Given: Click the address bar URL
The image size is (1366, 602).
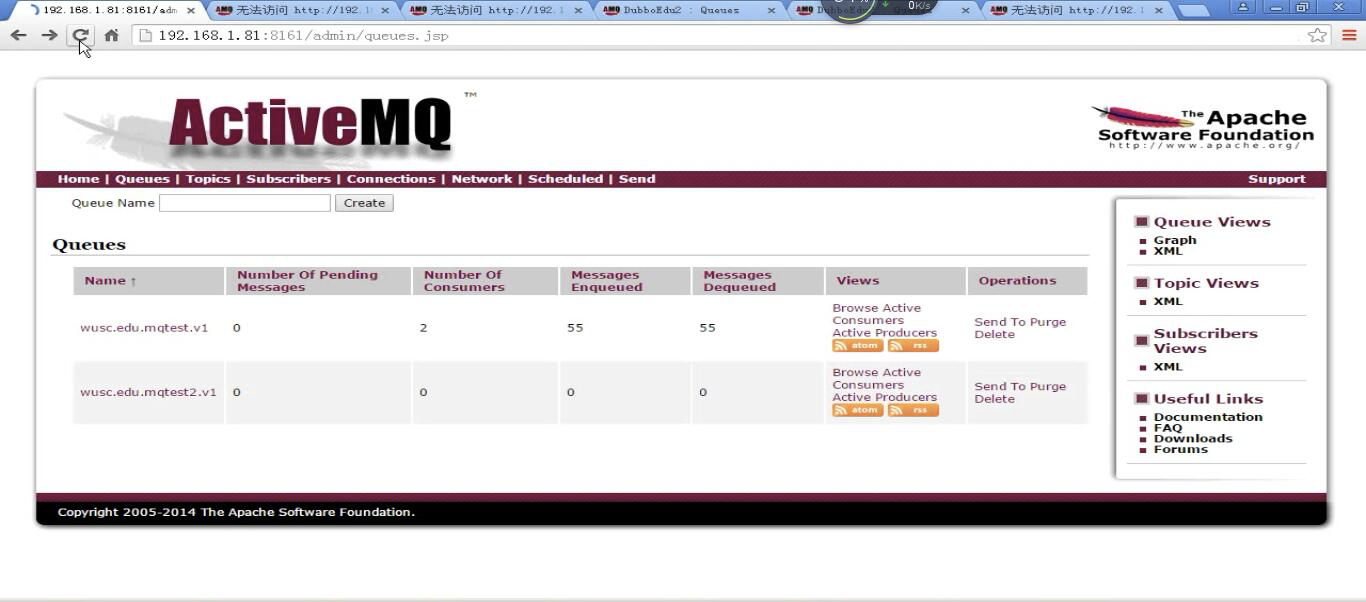Looking at the screenshot, I should click(303, 35).
